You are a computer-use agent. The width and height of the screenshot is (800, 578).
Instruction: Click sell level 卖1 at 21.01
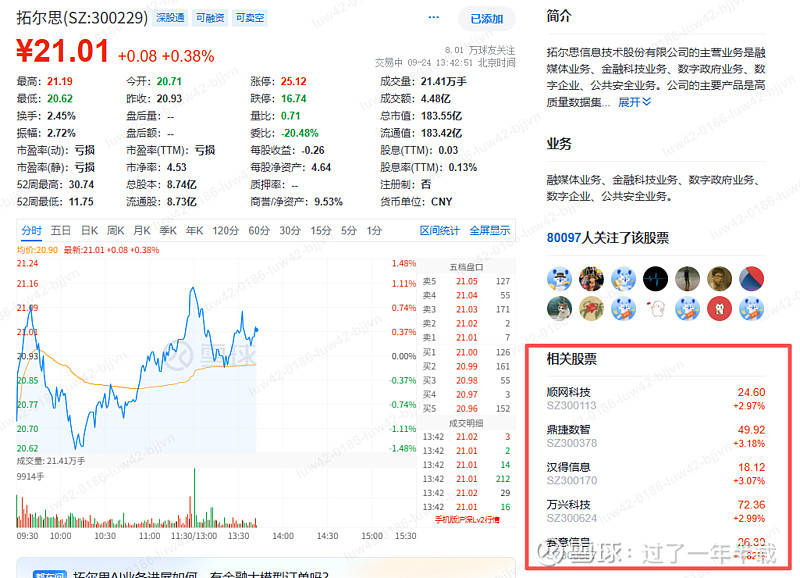[466, 337]
